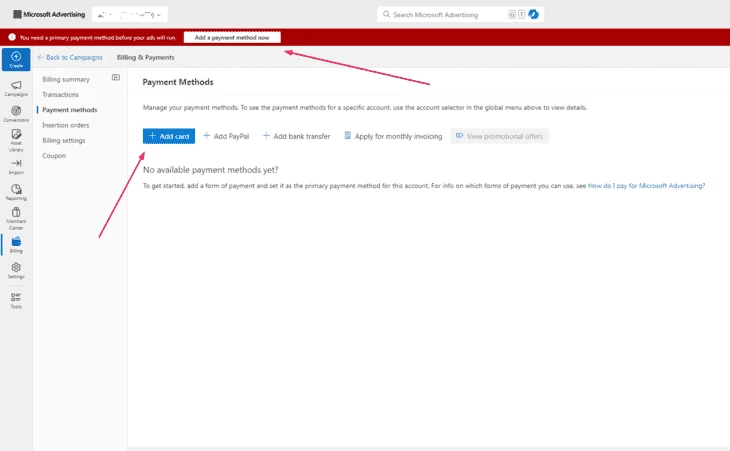Image resolution: width=730 pixels, height=451 pixels.
Task: Open Insertion orders page
Action: tap(65, 125)
